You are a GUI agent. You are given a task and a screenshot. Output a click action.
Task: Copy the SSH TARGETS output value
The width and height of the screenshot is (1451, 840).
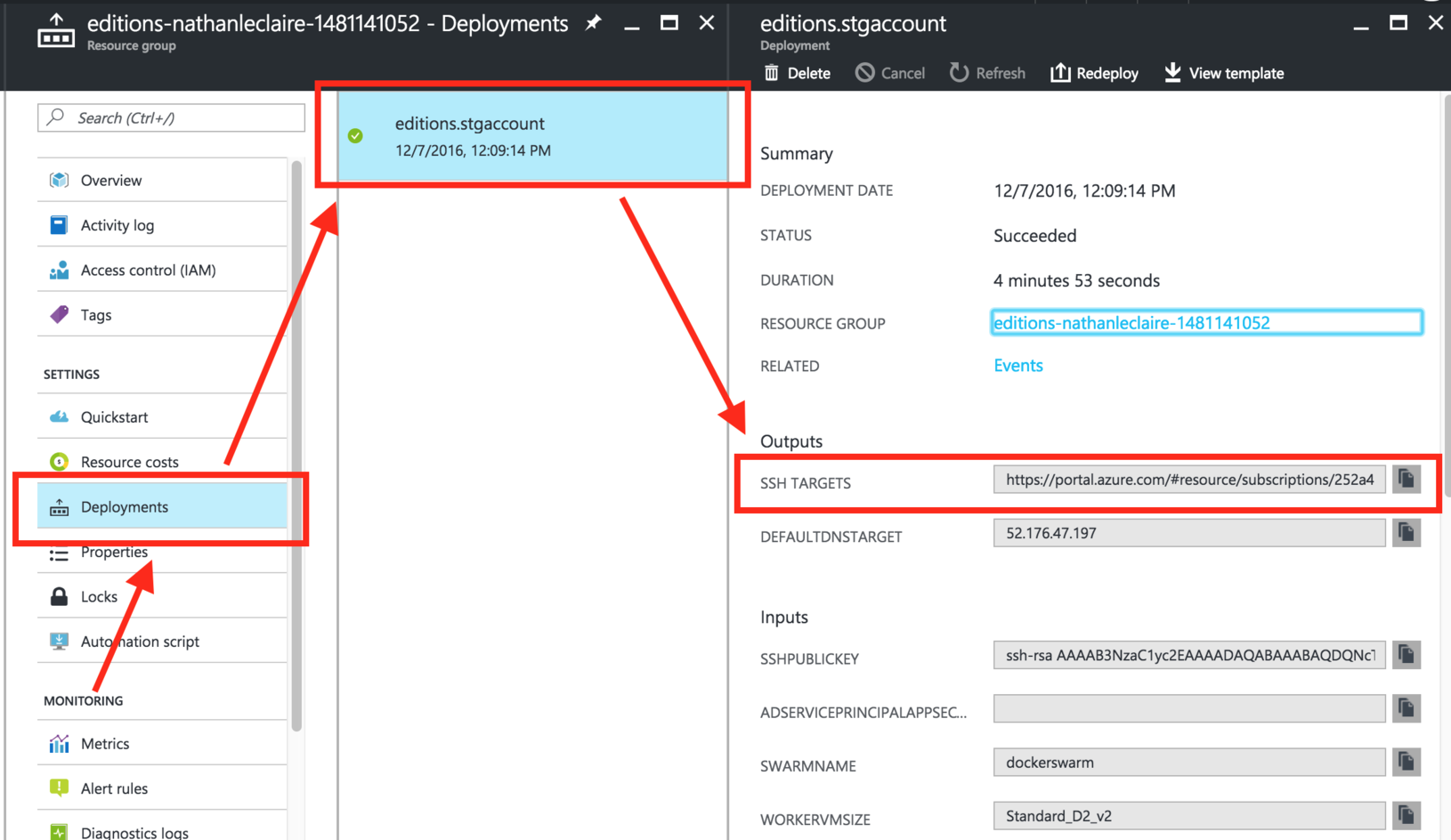pos(1406,480)
